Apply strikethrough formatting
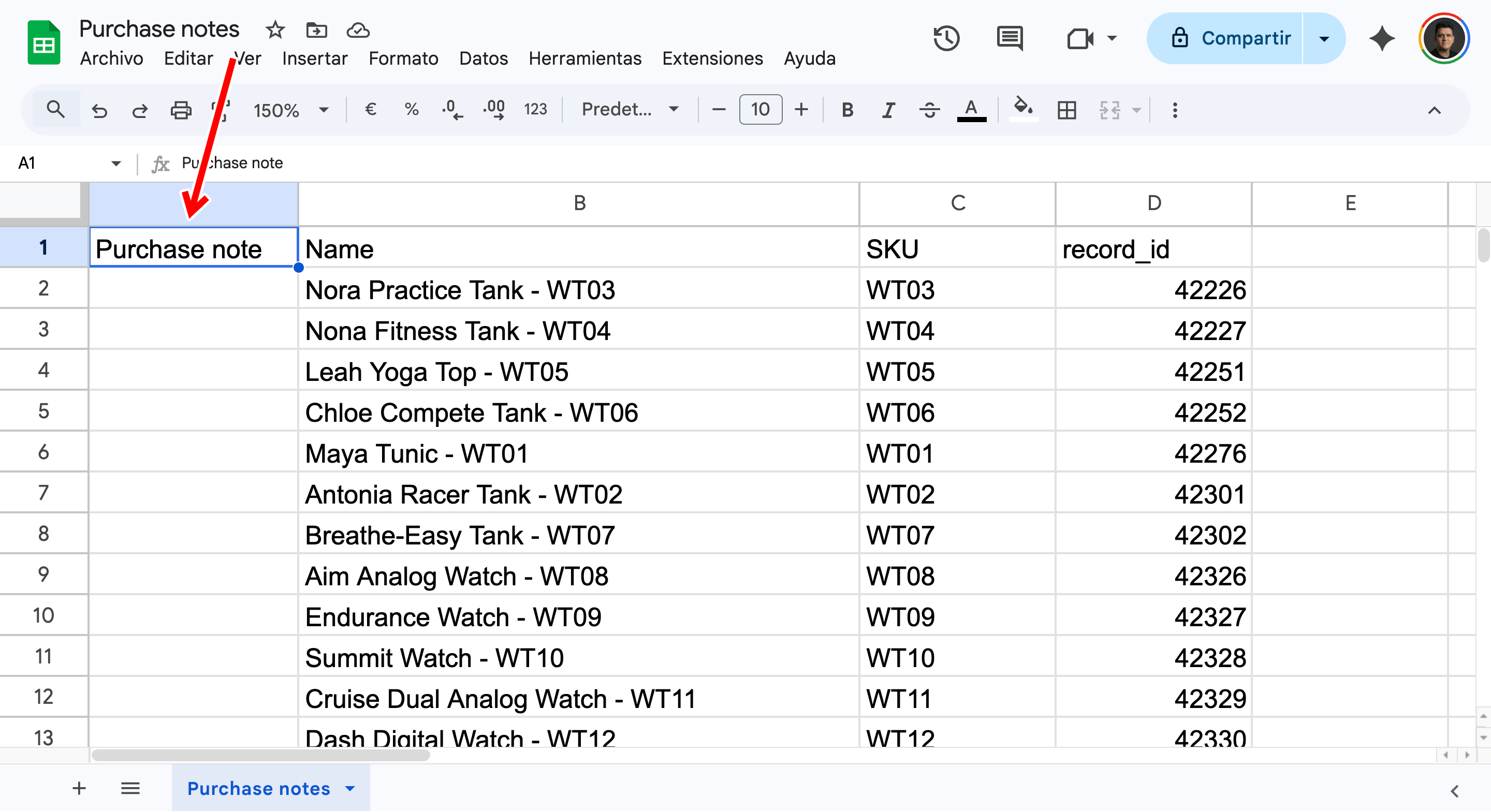Viewport: 1491px width, 812px height. tap(929, 109)
